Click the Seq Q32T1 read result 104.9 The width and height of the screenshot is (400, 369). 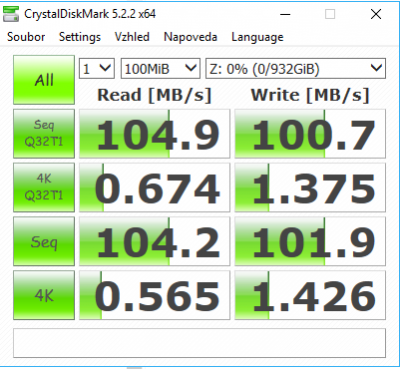(x=155, y=134)
